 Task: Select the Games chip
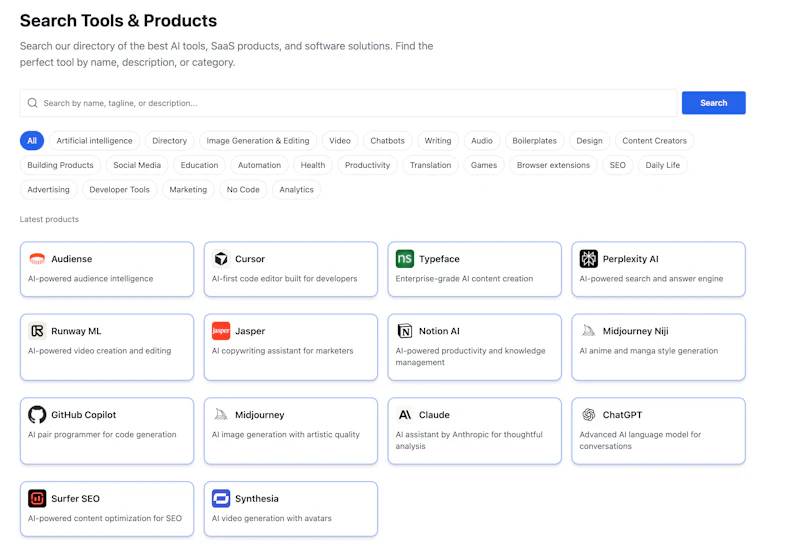pos(484,165)
